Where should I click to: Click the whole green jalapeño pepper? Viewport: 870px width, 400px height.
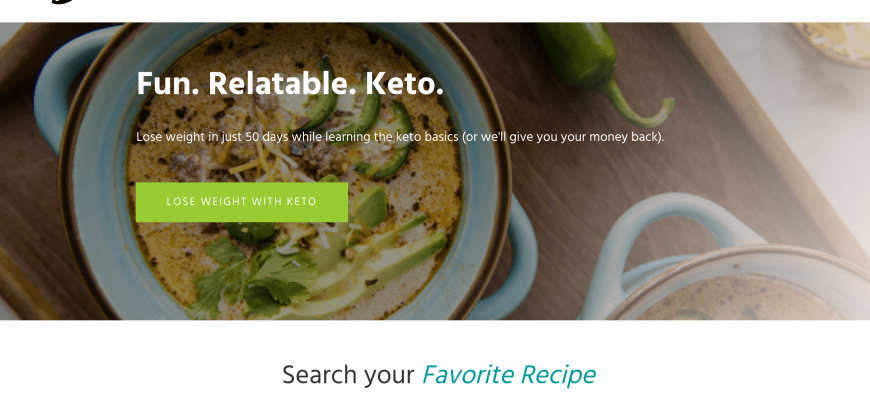(x=590, y=62)
